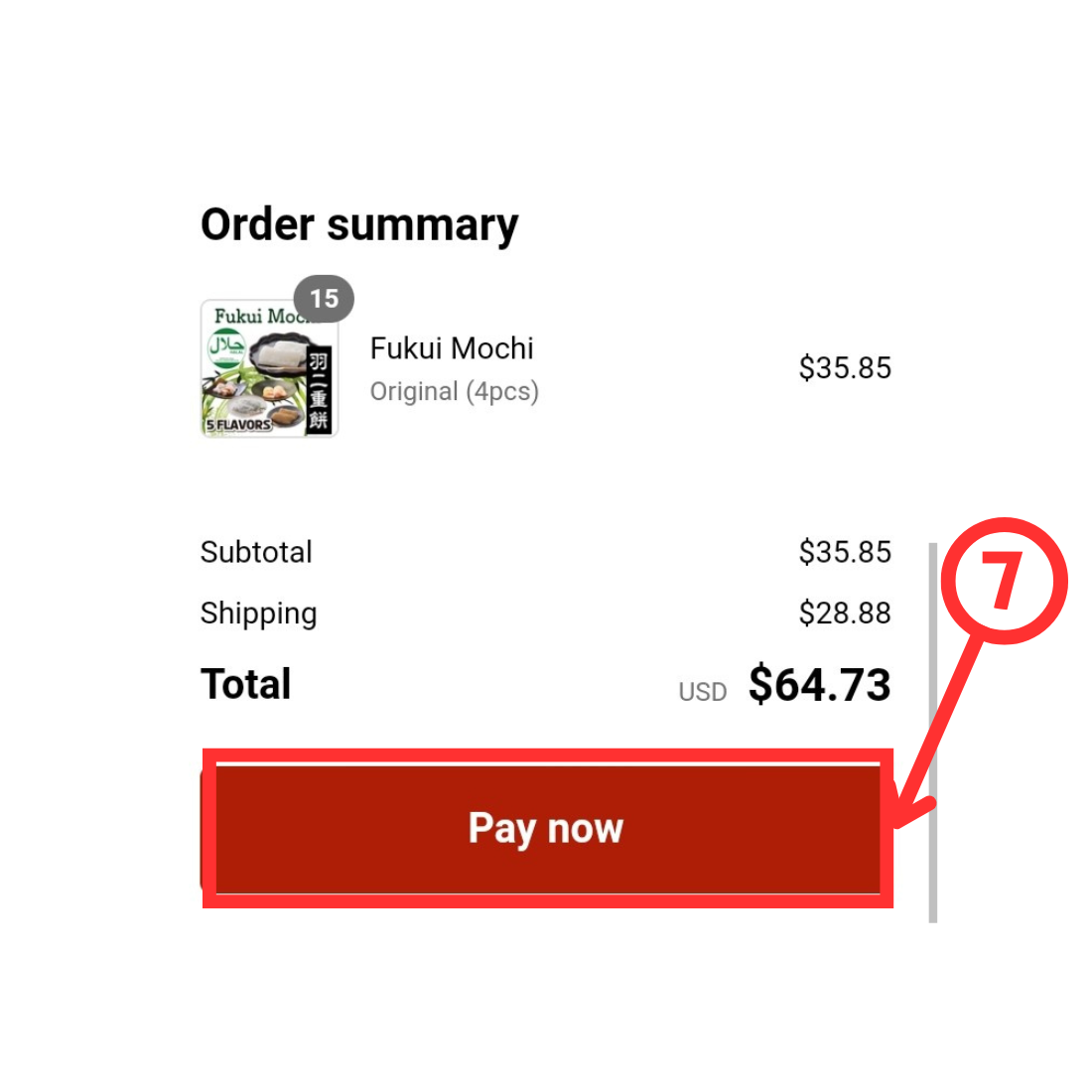Screen dimensions: 1092x1092
Task: Click the Subtotal label
Action: (256, 552)
